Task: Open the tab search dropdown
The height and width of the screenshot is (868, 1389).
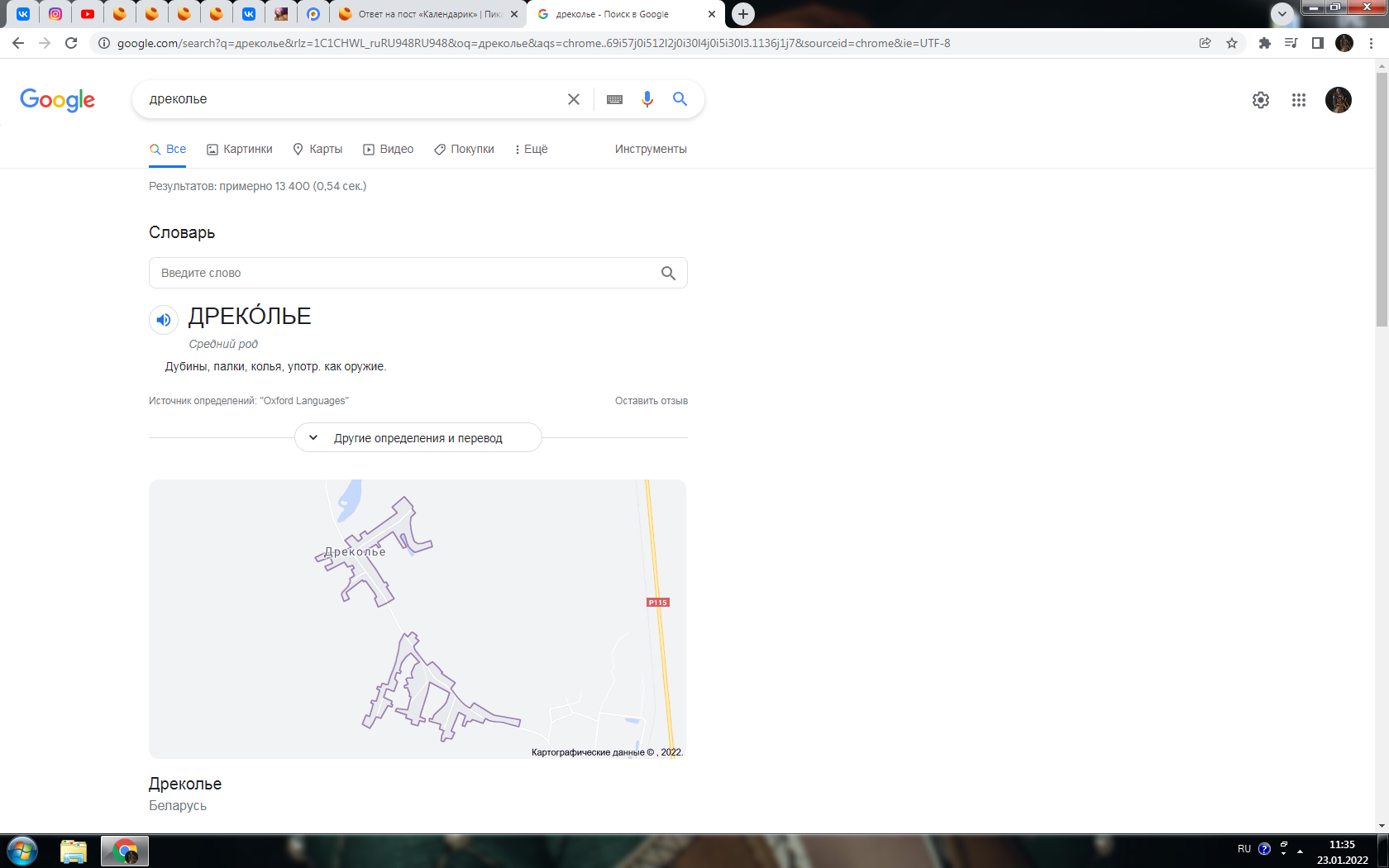Action: (x=1282, y=14)
